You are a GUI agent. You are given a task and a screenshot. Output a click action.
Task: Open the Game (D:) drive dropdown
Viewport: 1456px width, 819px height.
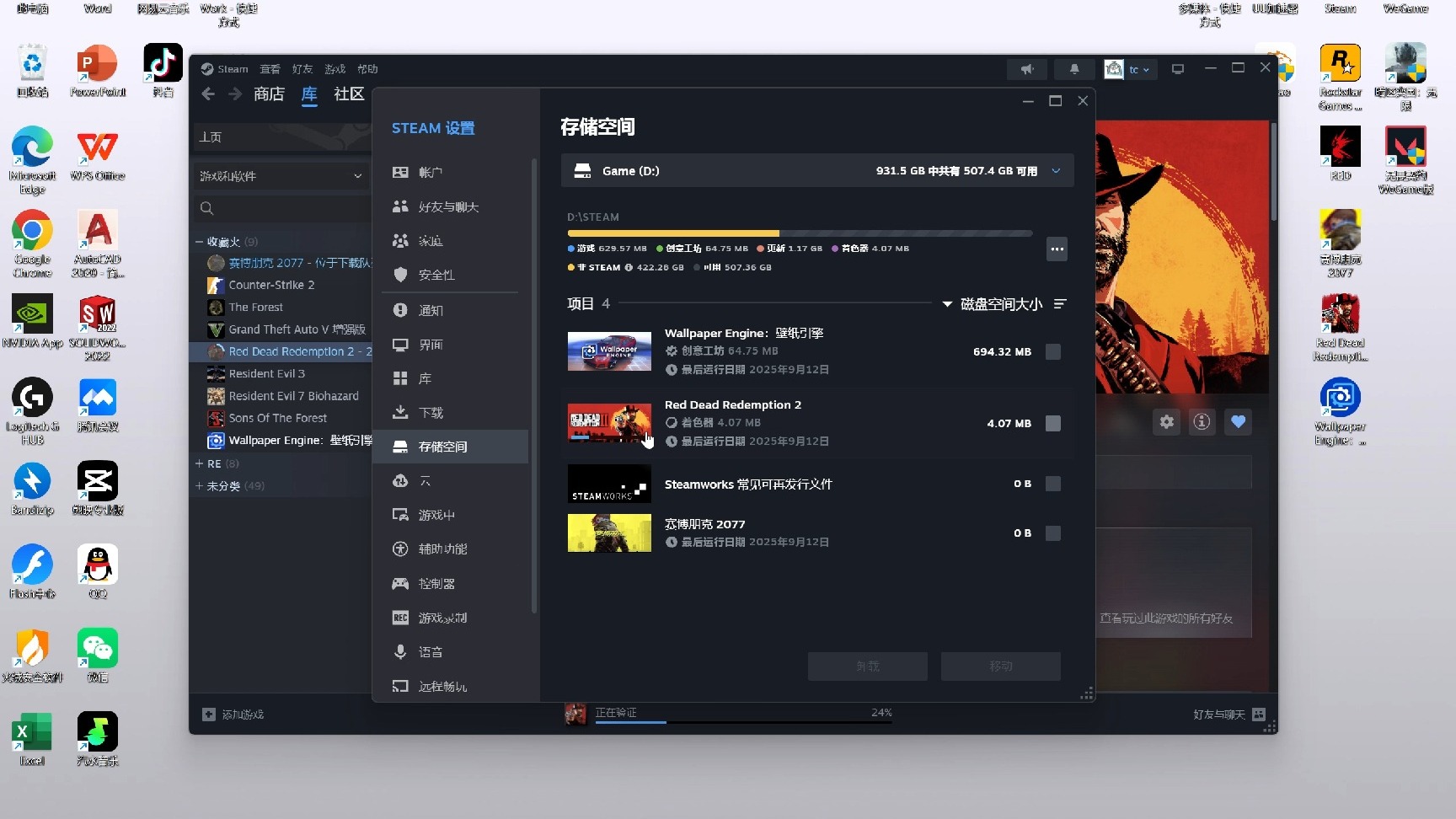click(1056, 170)
